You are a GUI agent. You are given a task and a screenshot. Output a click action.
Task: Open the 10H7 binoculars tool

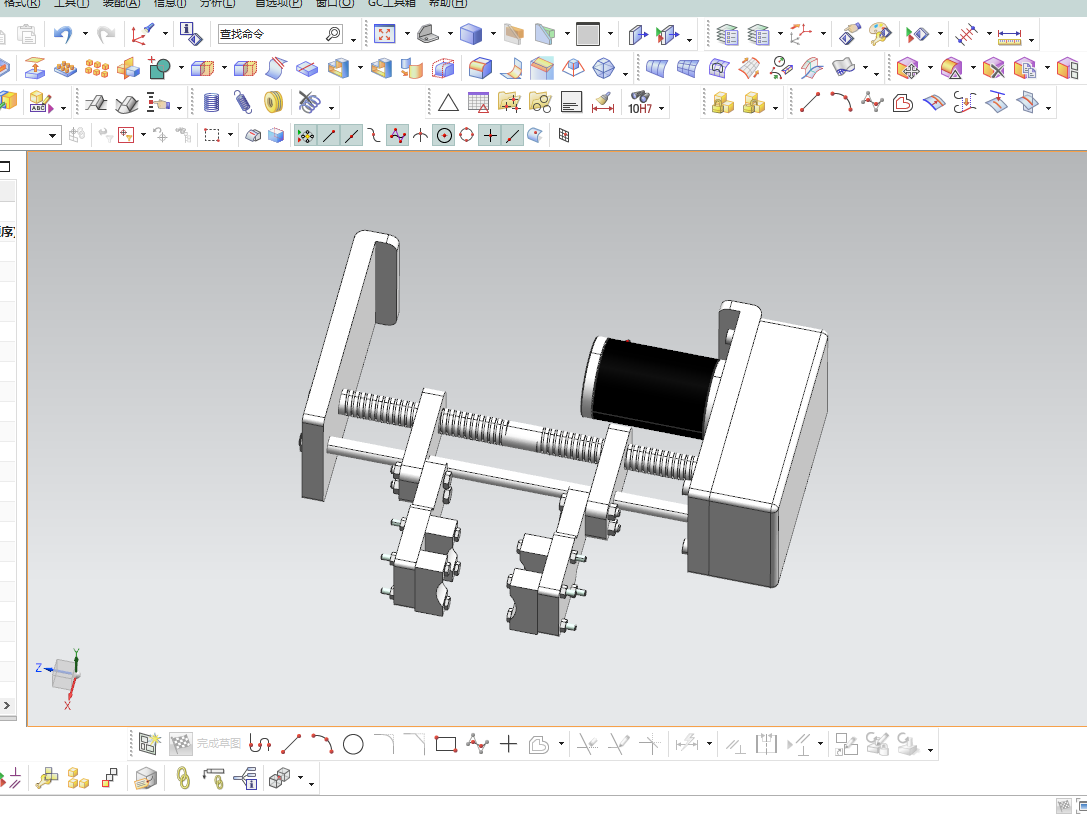[x=640, y=103]
